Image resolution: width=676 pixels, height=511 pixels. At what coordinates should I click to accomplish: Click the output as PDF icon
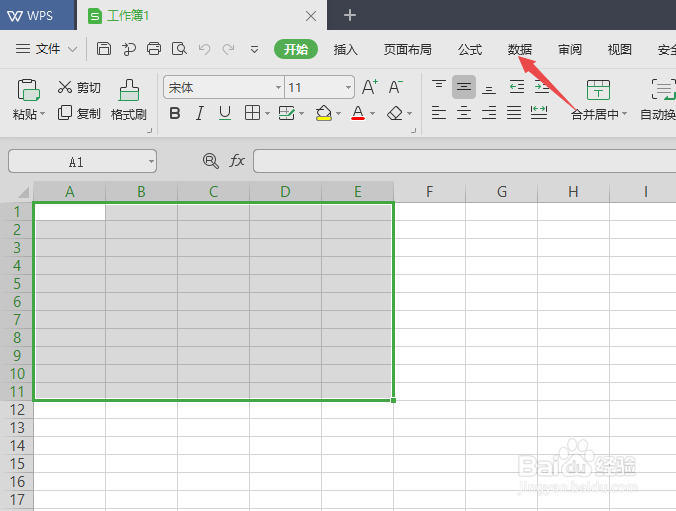point(128,49)
